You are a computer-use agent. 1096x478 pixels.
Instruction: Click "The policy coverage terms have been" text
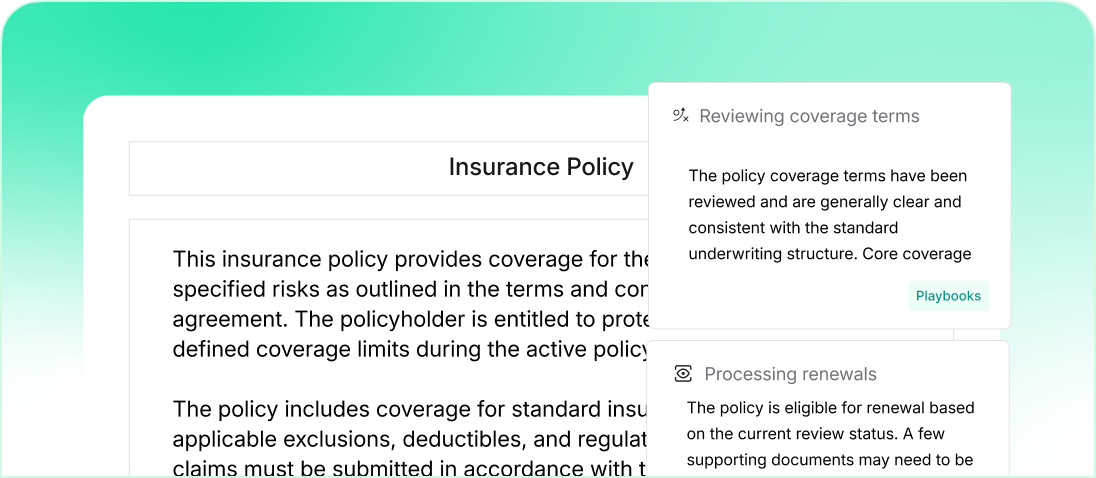point(827,176)
